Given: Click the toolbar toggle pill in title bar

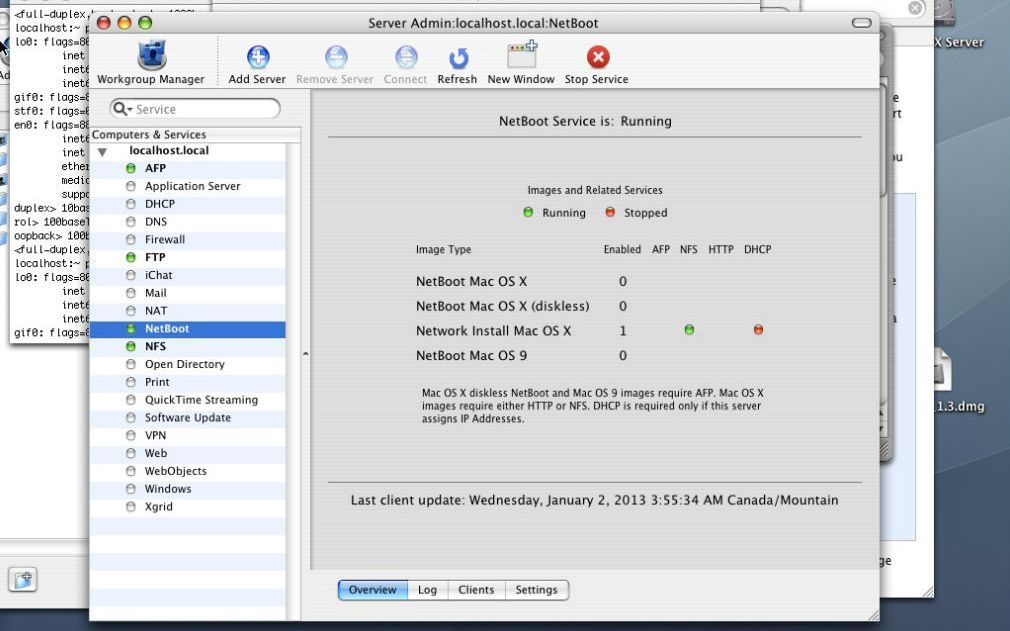Looking at the screenshot, I should pyautogui.click(x=861, y=23).
